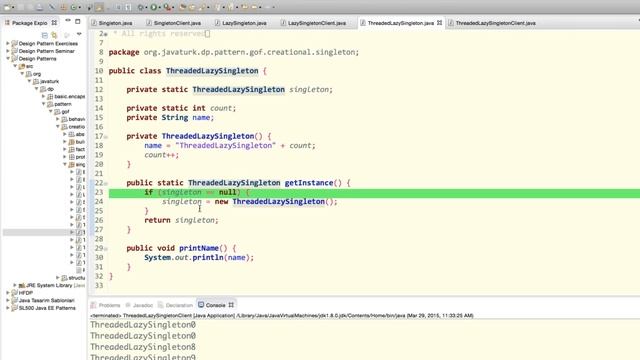Viewport: 640px width, 360px height.
Task: Open the Problems view tab
Action: [106, 305]
